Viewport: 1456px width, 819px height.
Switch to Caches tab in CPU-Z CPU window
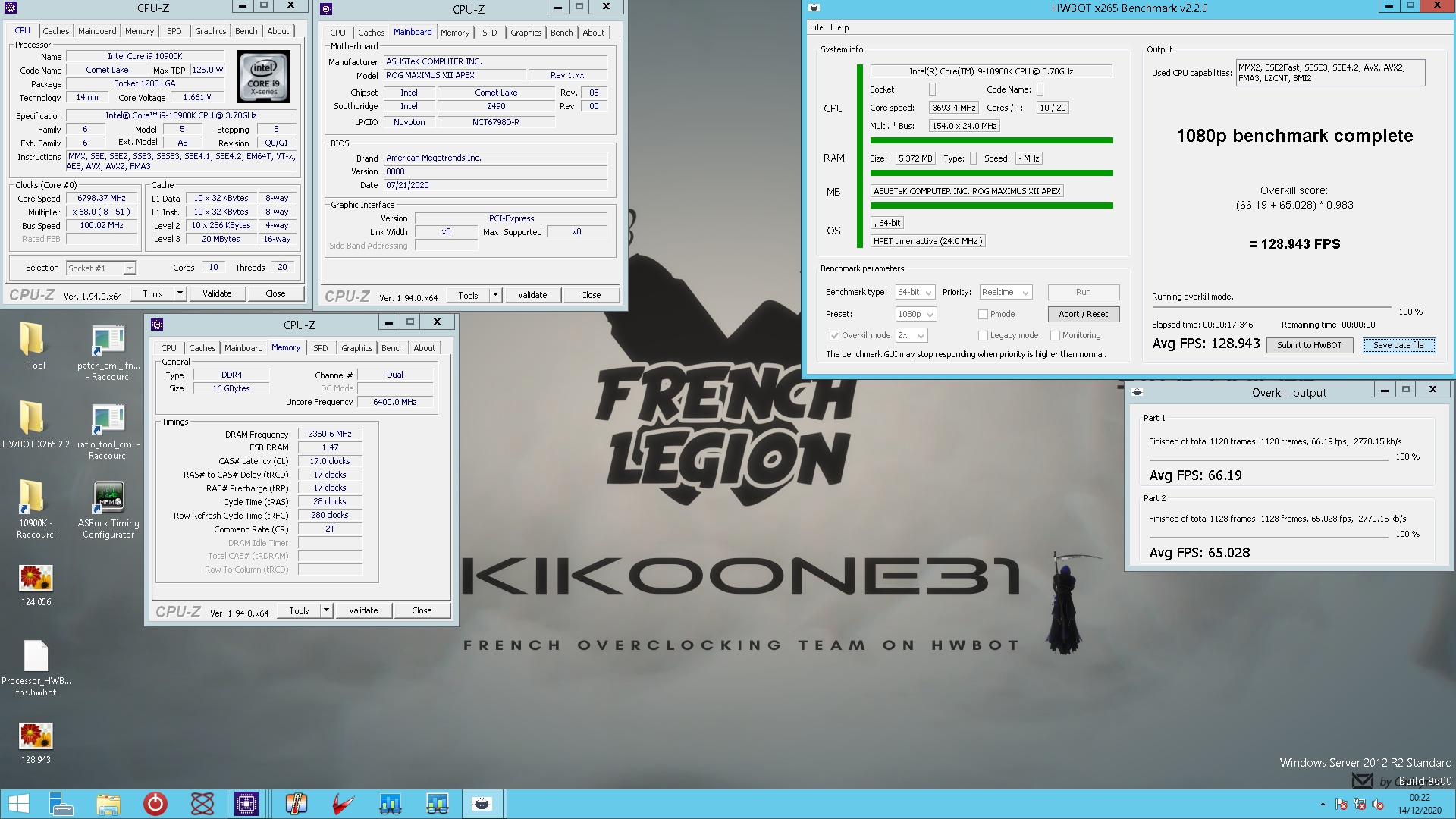tap(55, 31)
